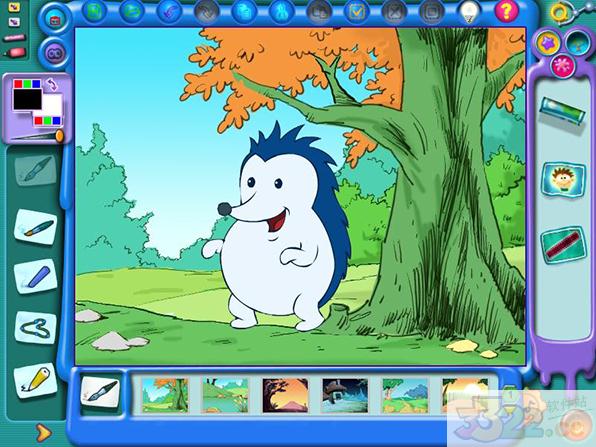Select the blue crayon tool

tap(36, 277)
